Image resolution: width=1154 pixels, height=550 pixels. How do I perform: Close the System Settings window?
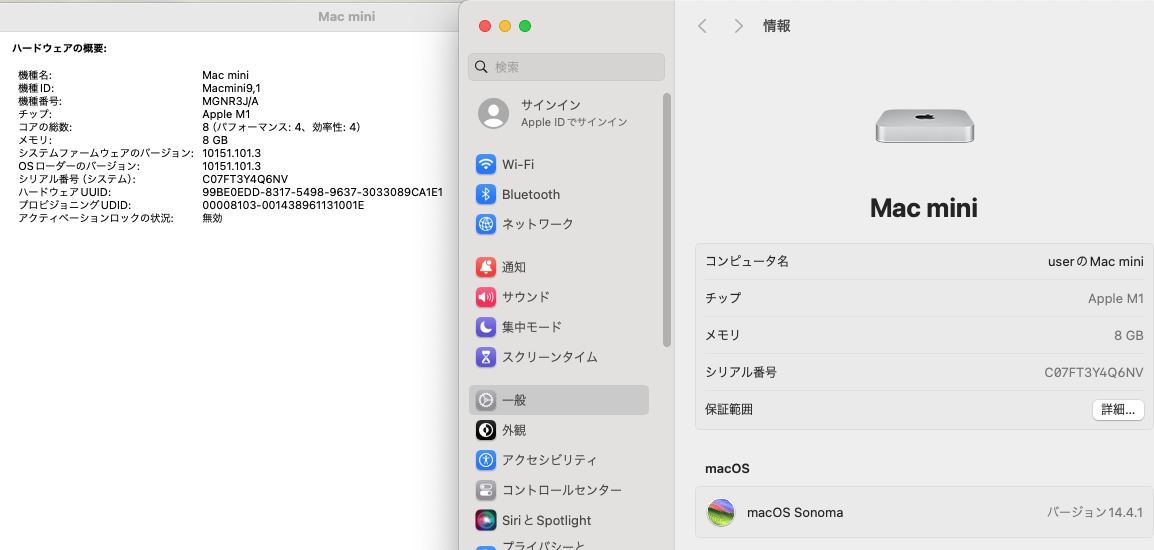[484, 26]
